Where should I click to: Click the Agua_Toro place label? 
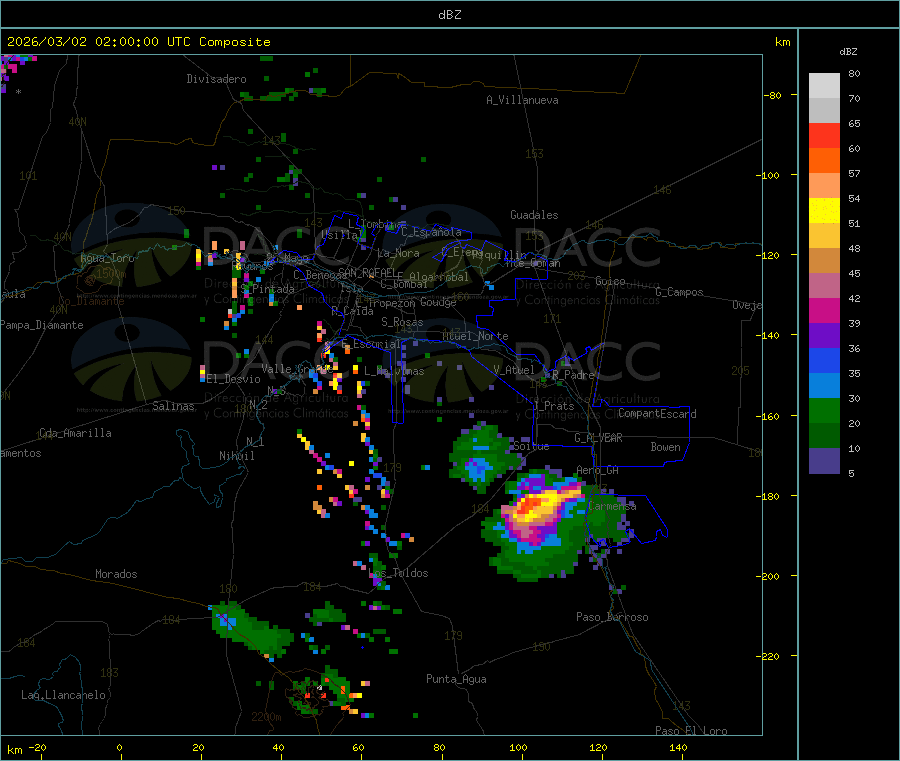pyautogui.click(x=107, y=258)
